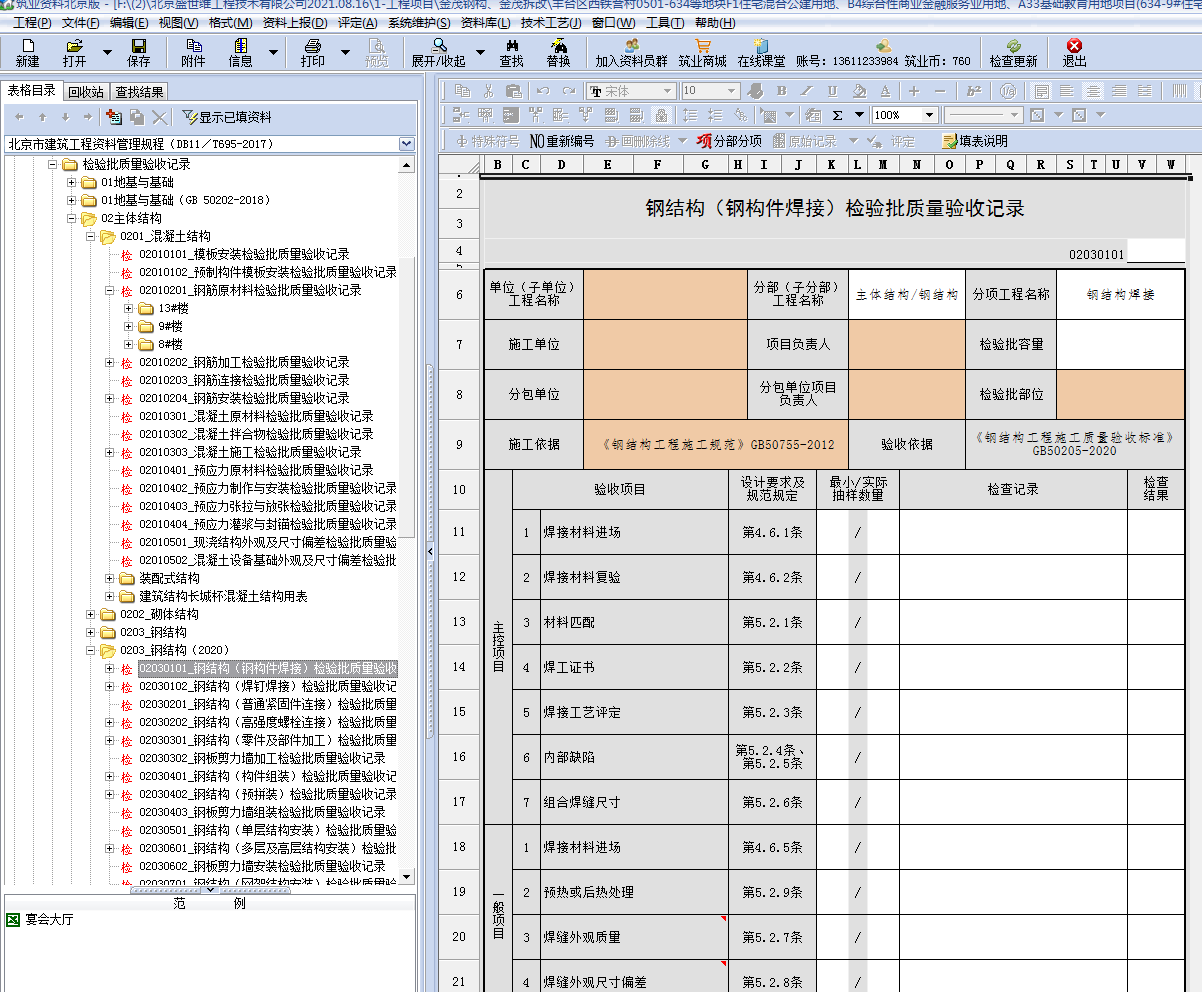
Task: Open the 北京市建筑工程资料管理规程 standard dropdown
Action: [406, 144]
